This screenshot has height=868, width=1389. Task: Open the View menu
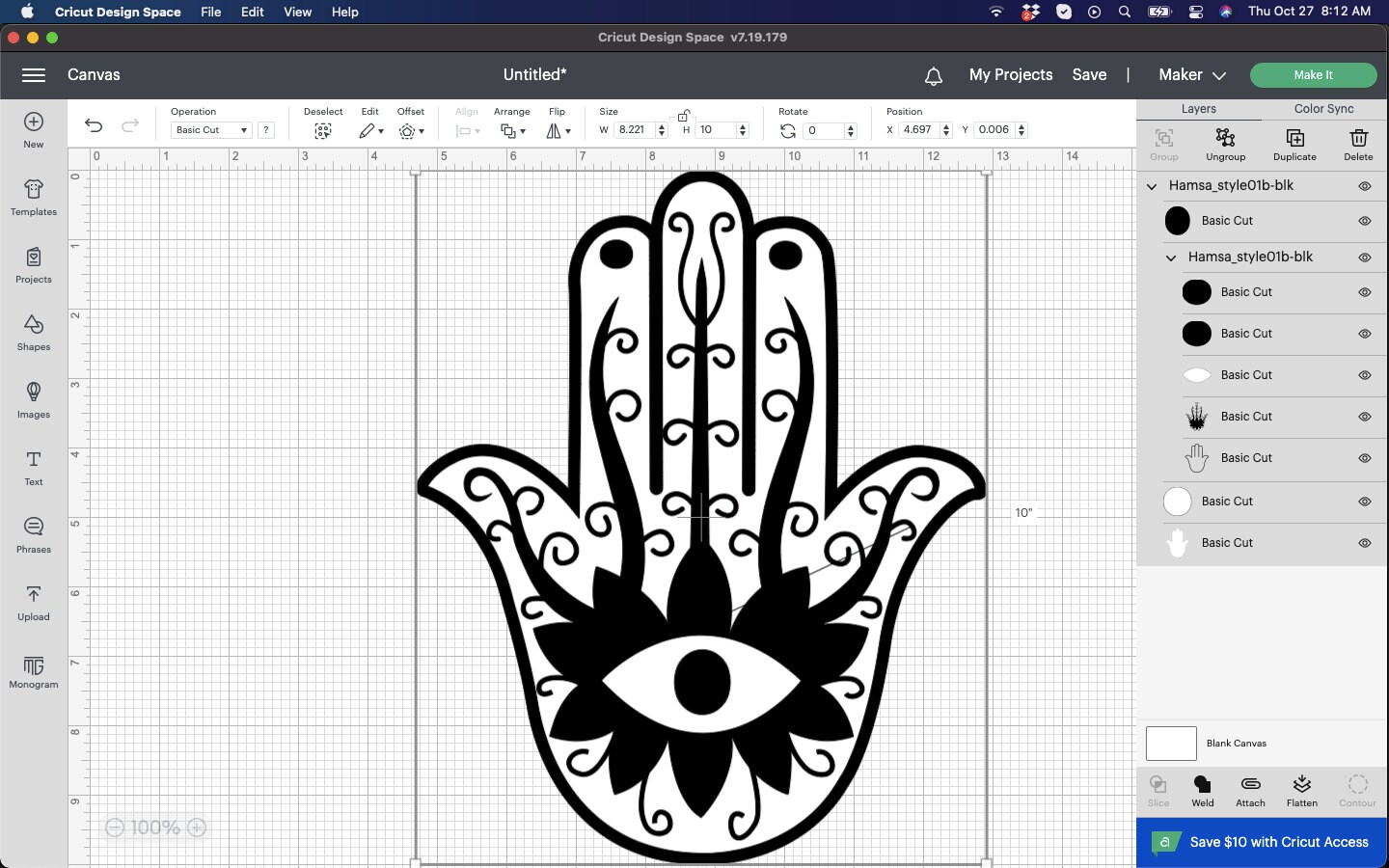coord(297,12)
